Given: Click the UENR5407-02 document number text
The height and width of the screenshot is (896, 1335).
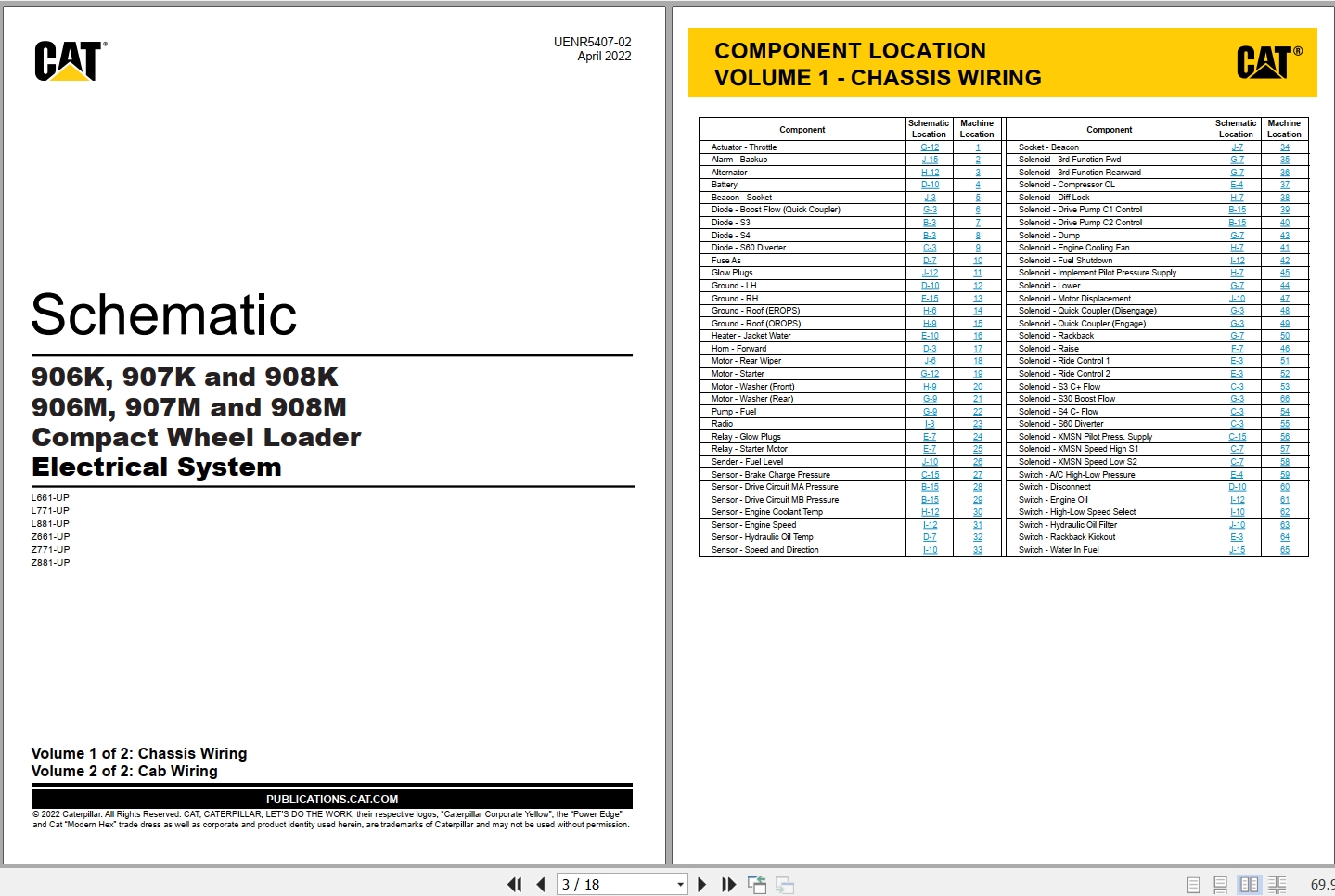Looking at the screenshot, I should click(x=592, y=42).
